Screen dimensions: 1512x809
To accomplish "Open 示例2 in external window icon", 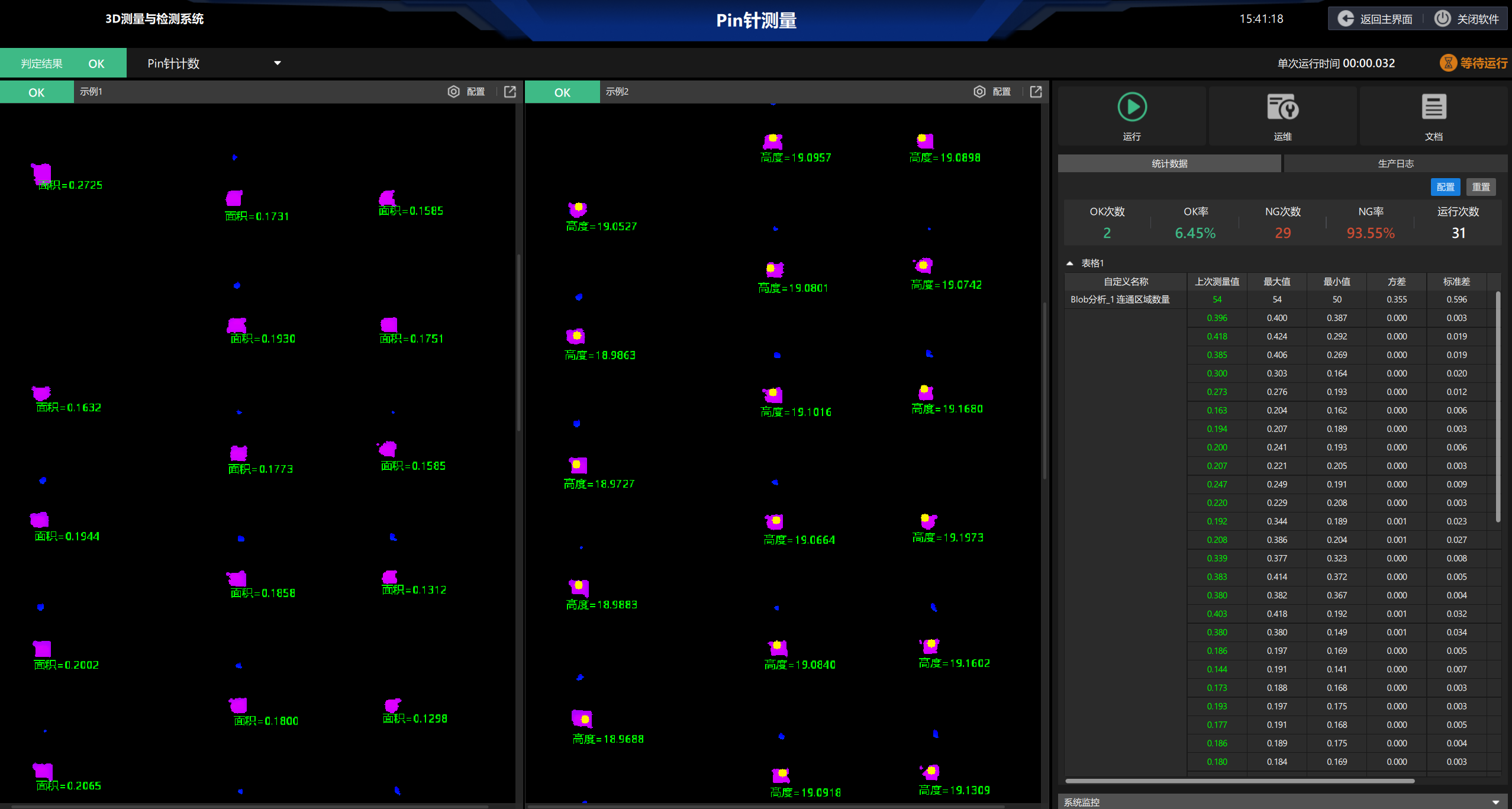I will pos(1036,92).
